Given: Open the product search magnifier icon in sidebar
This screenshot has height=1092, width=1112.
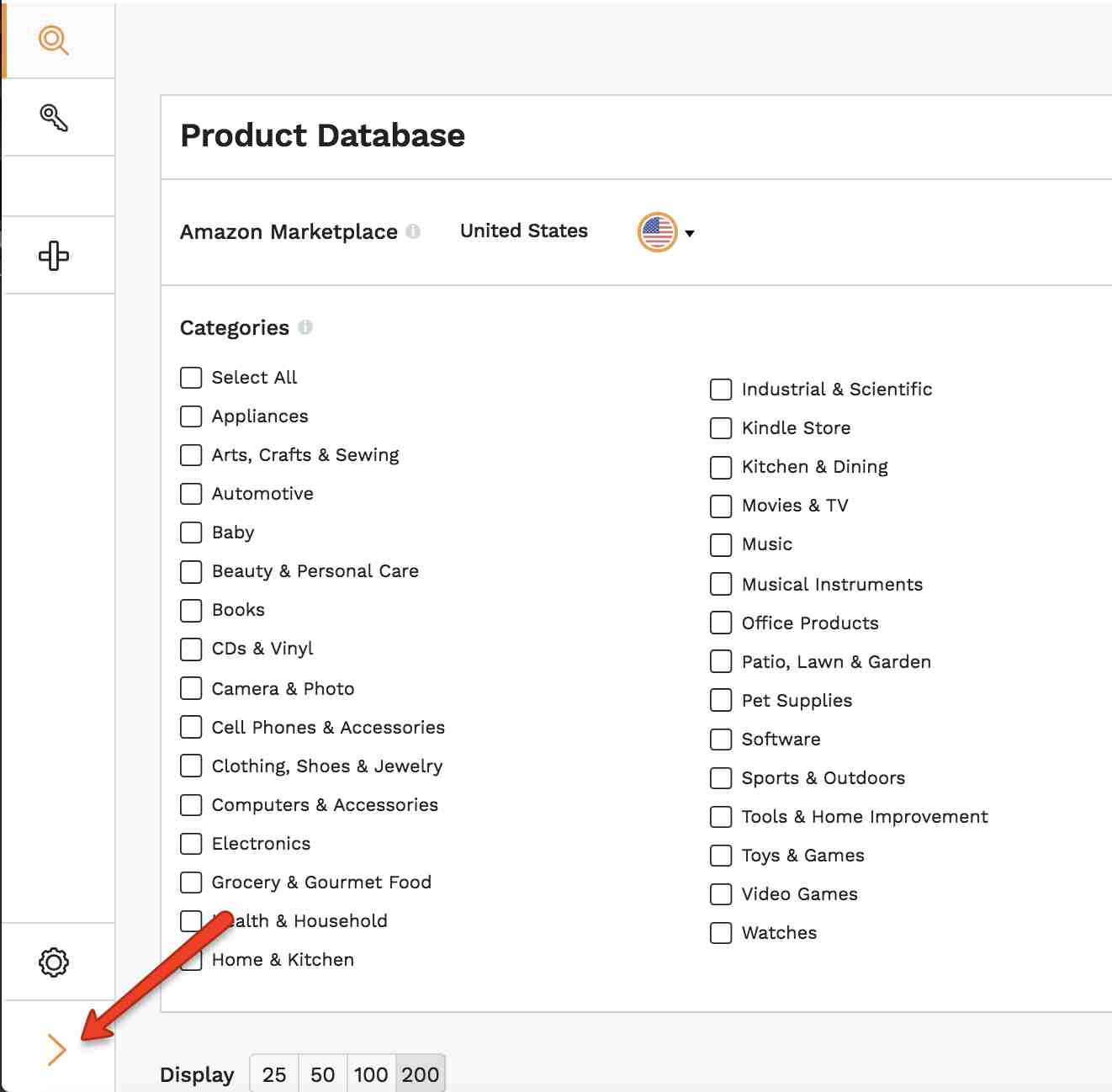Looking at the screenshot, I should click(54, 40).
